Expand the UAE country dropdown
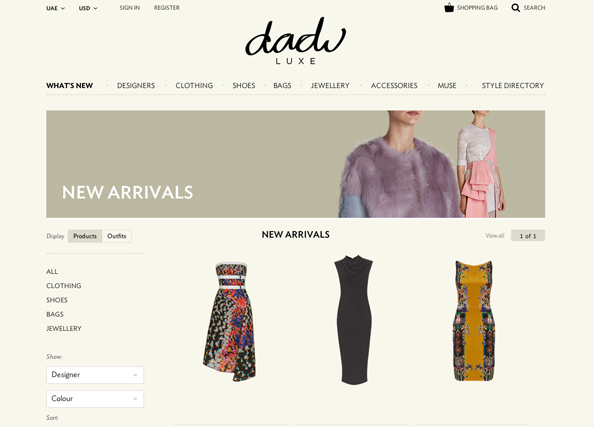The width and height of the screenshot is (594, 427). pos(55,8)
